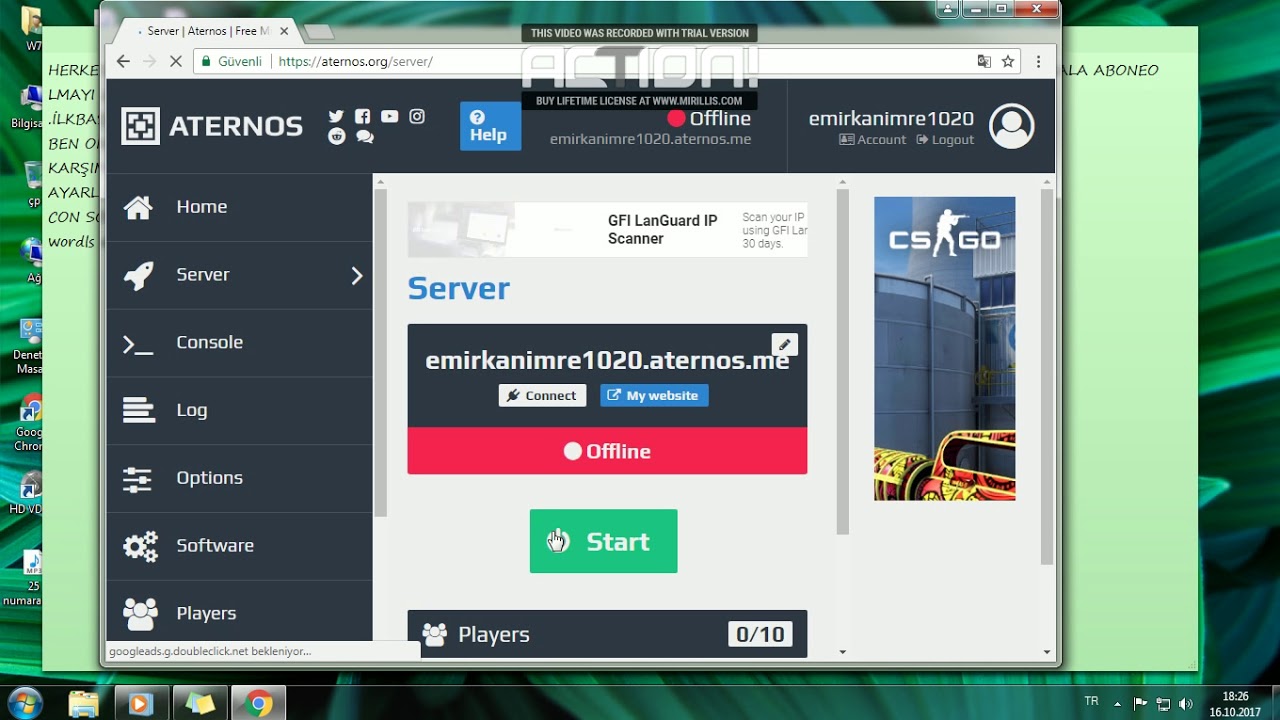The width and height of the screenshot is (1280, 720).
Task: Click the TR language indicator
Action: (x=1091, y=700)
